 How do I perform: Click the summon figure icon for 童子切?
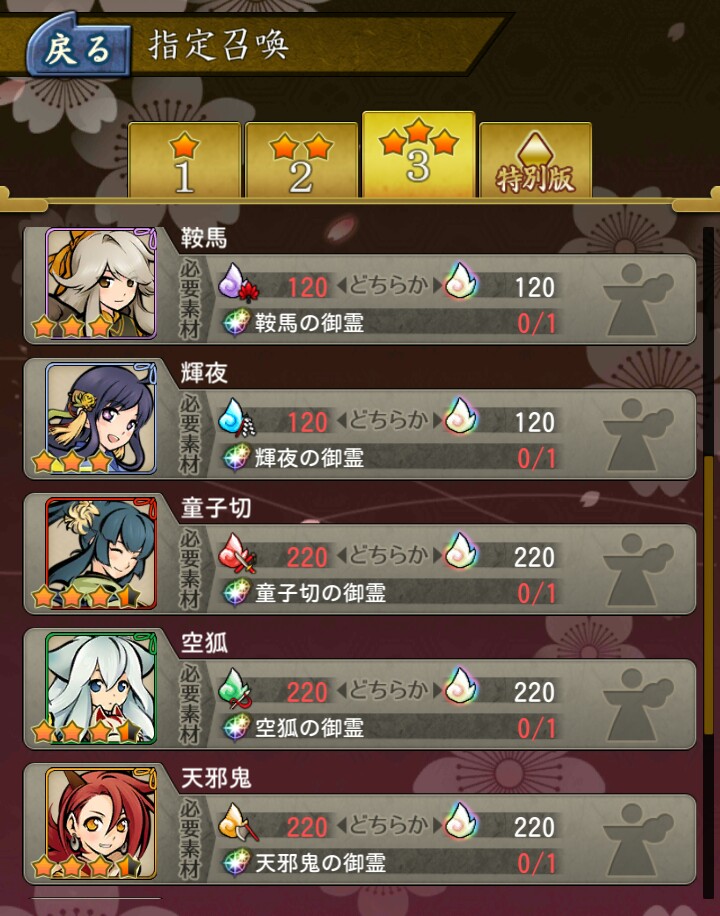pyautogui.click(x=638, y=569)
